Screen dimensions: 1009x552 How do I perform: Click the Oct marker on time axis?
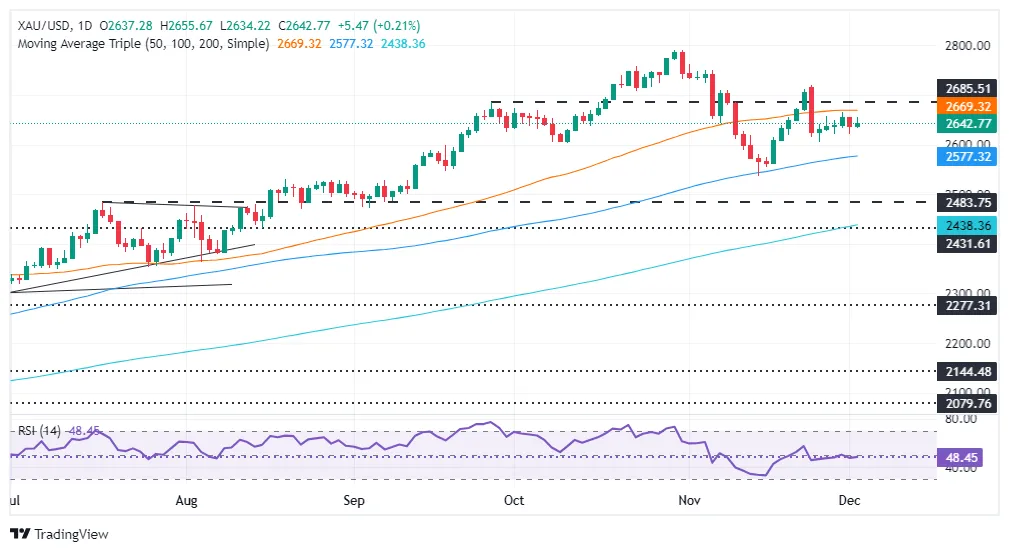[x=514, y=501]
